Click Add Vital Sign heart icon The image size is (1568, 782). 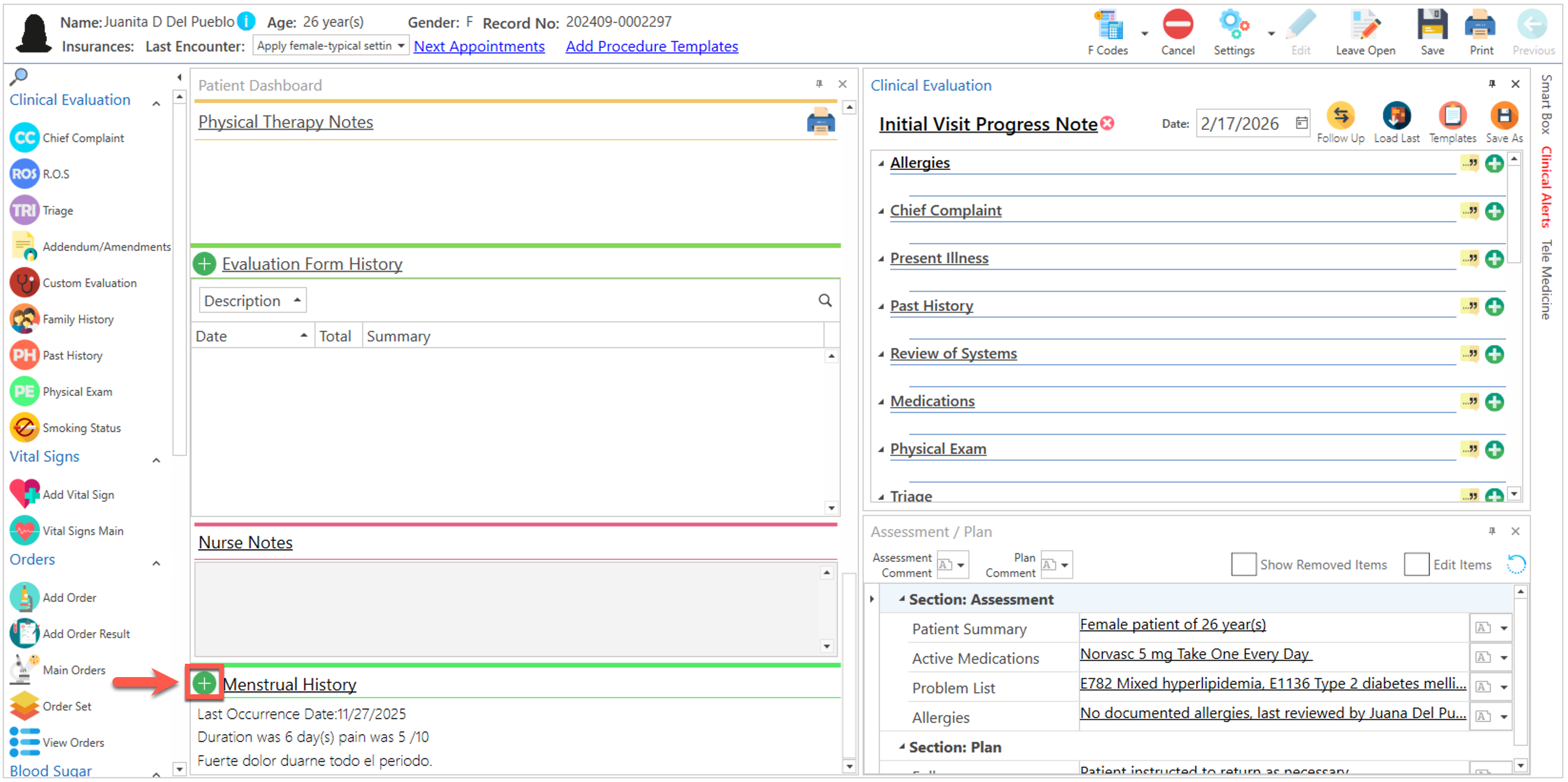(x=24, y=494)
